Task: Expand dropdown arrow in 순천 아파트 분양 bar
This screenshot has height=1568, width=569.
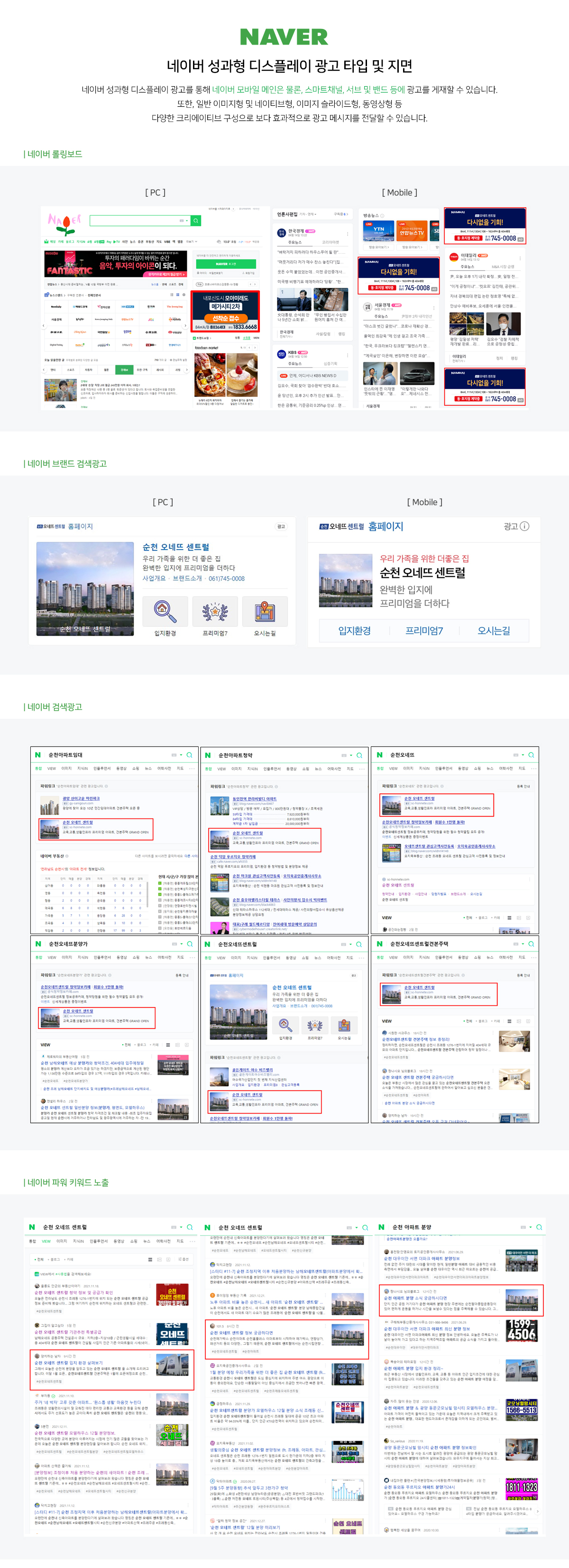Action: [x=531, y=1227]
